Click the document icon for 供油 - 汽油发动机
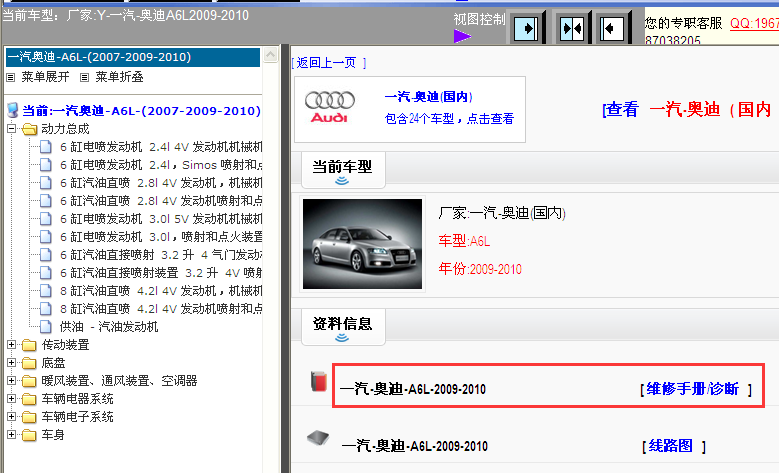This screenshot has width=779, height=473. 46,326
